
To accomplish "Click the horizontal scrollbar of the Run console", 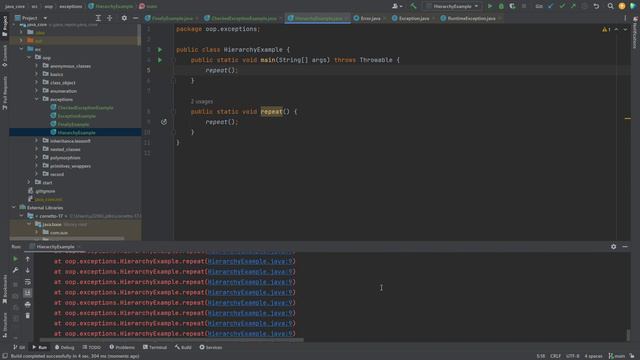I will [x=171, y=340].
